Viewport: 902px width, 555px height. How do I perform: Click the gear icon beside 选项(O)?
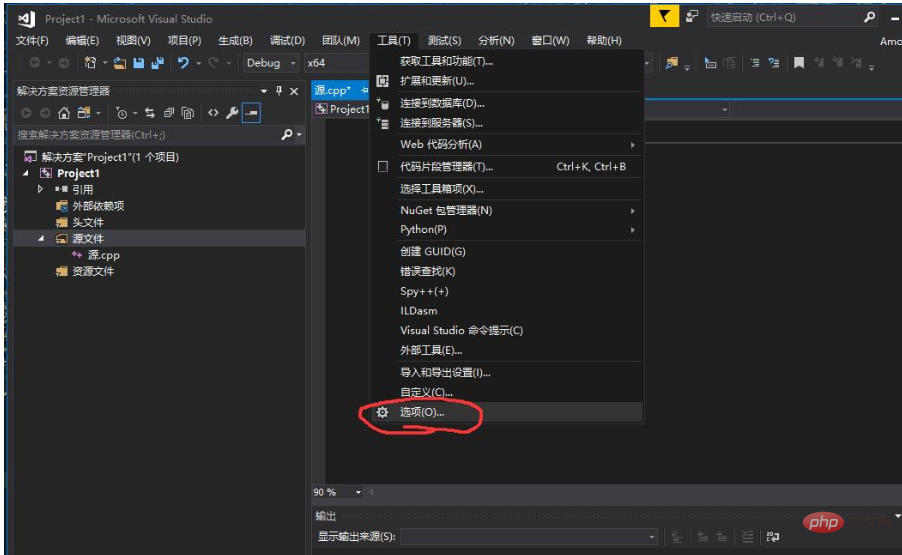pos(383,412)
